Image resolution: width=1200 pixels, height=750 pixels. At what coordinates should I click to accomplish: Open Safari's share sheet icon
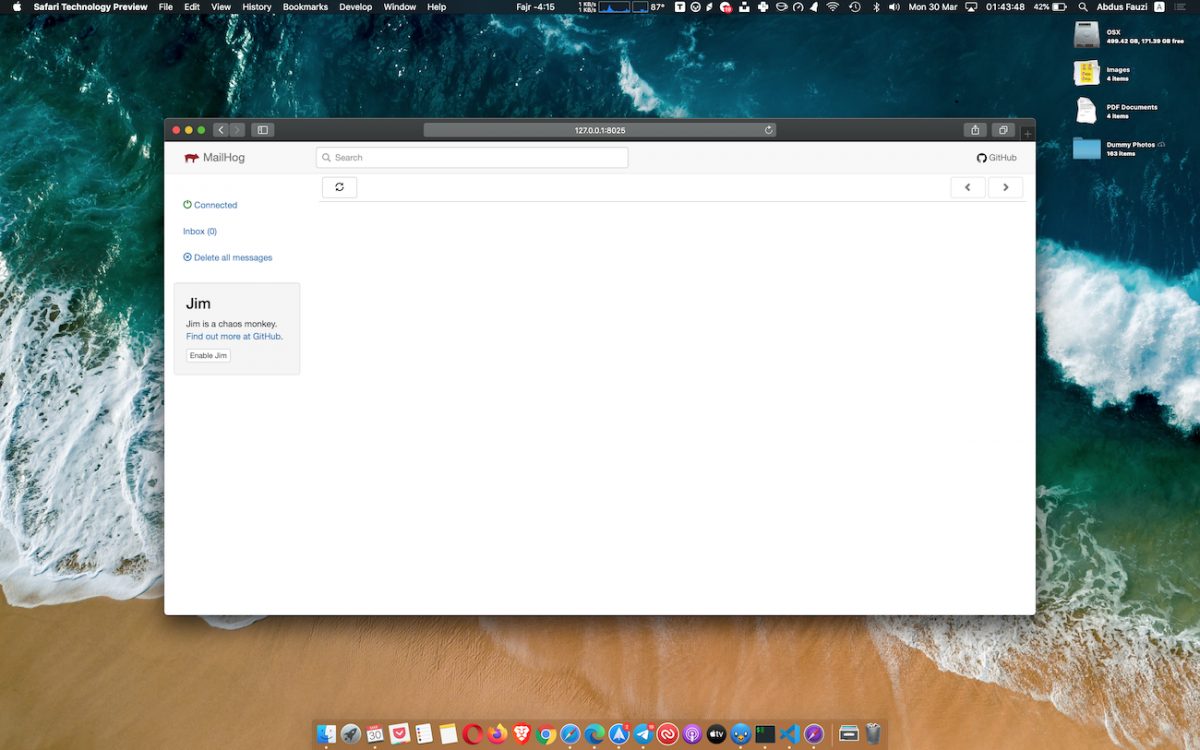(975, 129)
